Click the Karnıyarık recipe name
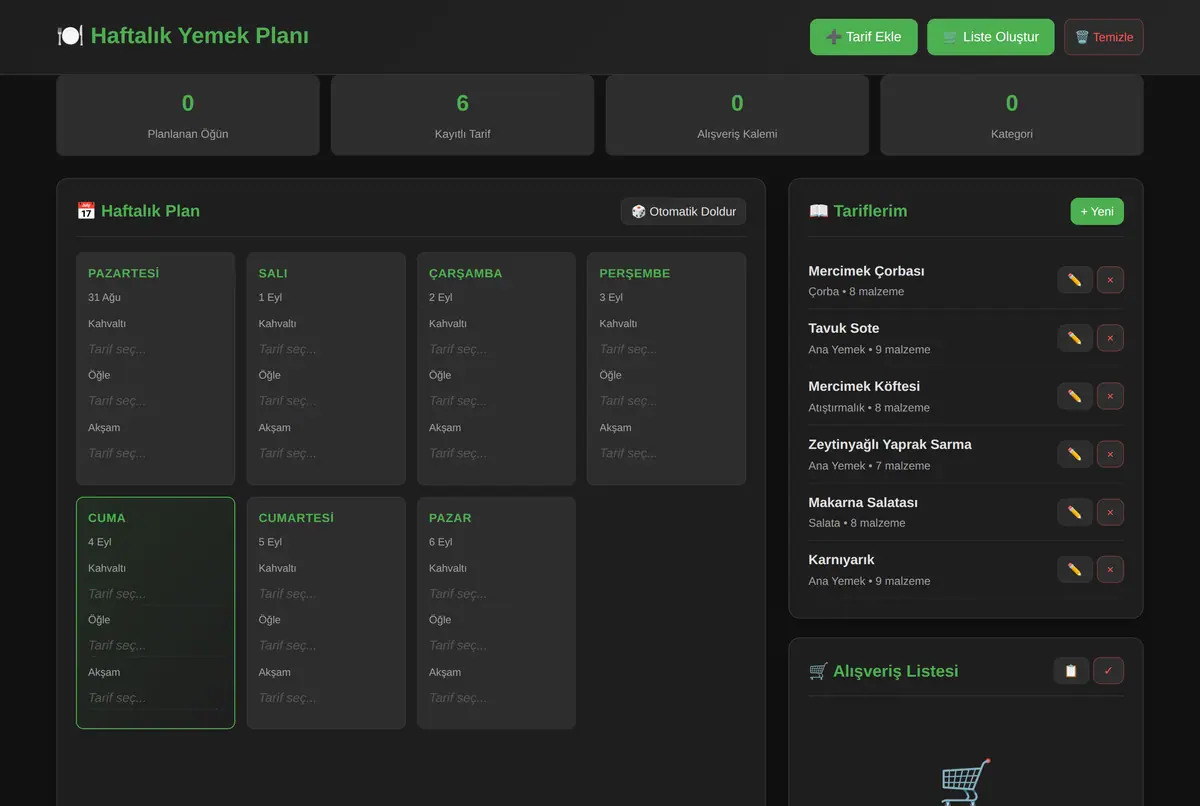This screenshot has width=1200, height=806. [x=841, y=560]
